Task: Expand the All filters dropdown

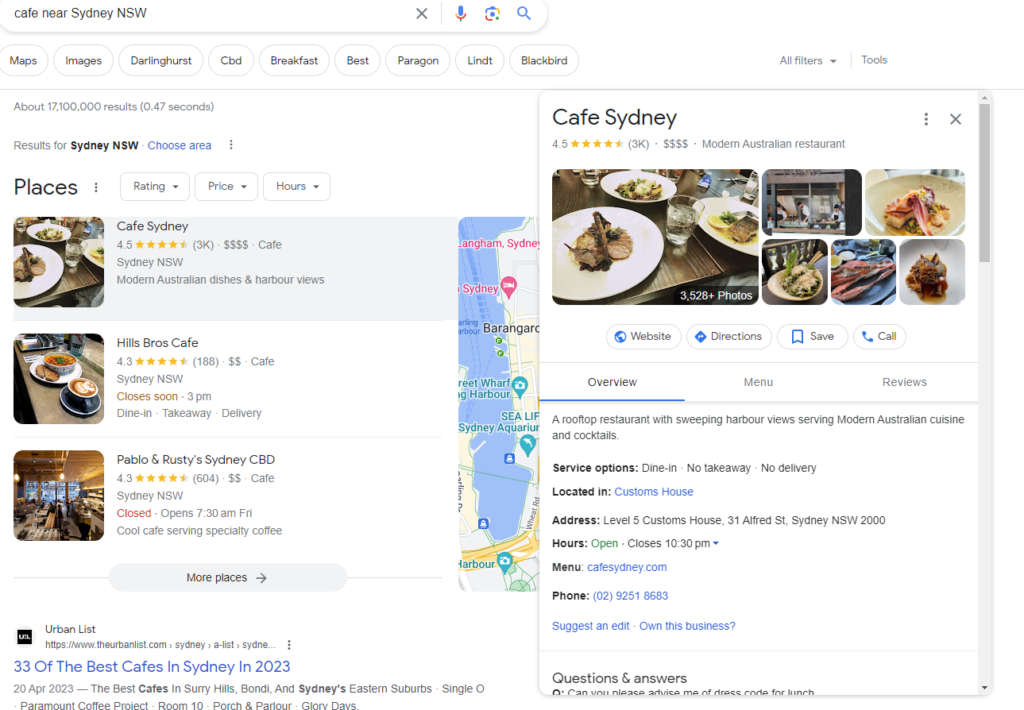Action: click(808, 60)
